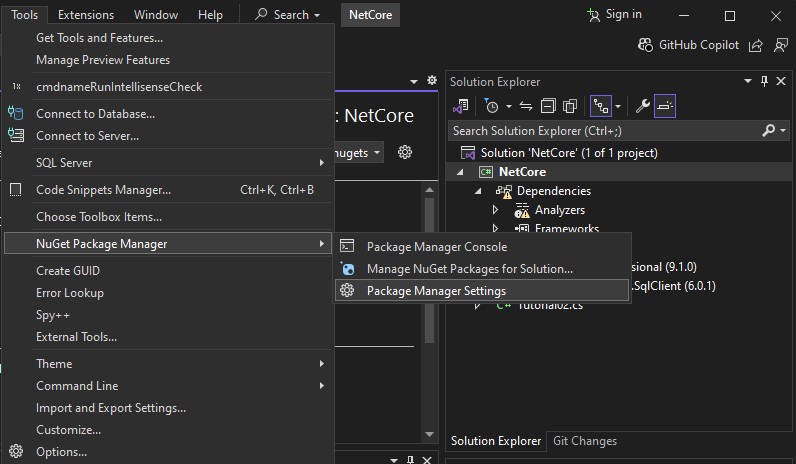Select the package entry ending (9.1.0)
Screen dimensions: 796x464
(665, 267)
